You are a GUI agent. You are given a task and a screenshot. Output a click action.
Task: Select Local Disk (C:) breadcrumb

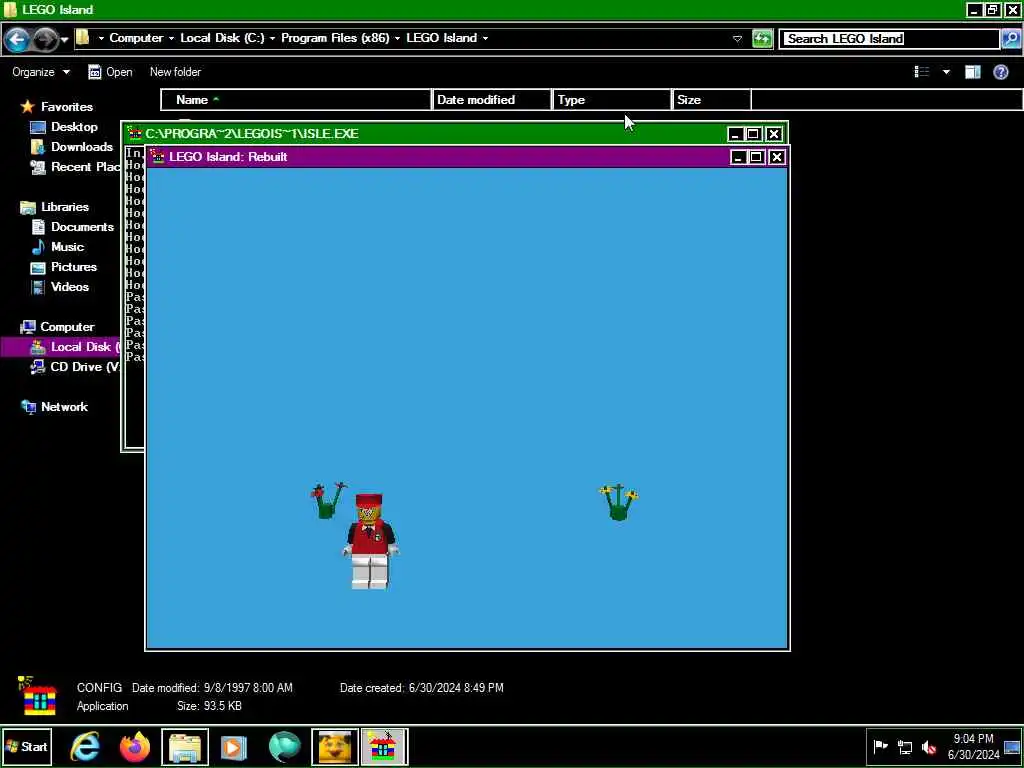tap(222, 38)
